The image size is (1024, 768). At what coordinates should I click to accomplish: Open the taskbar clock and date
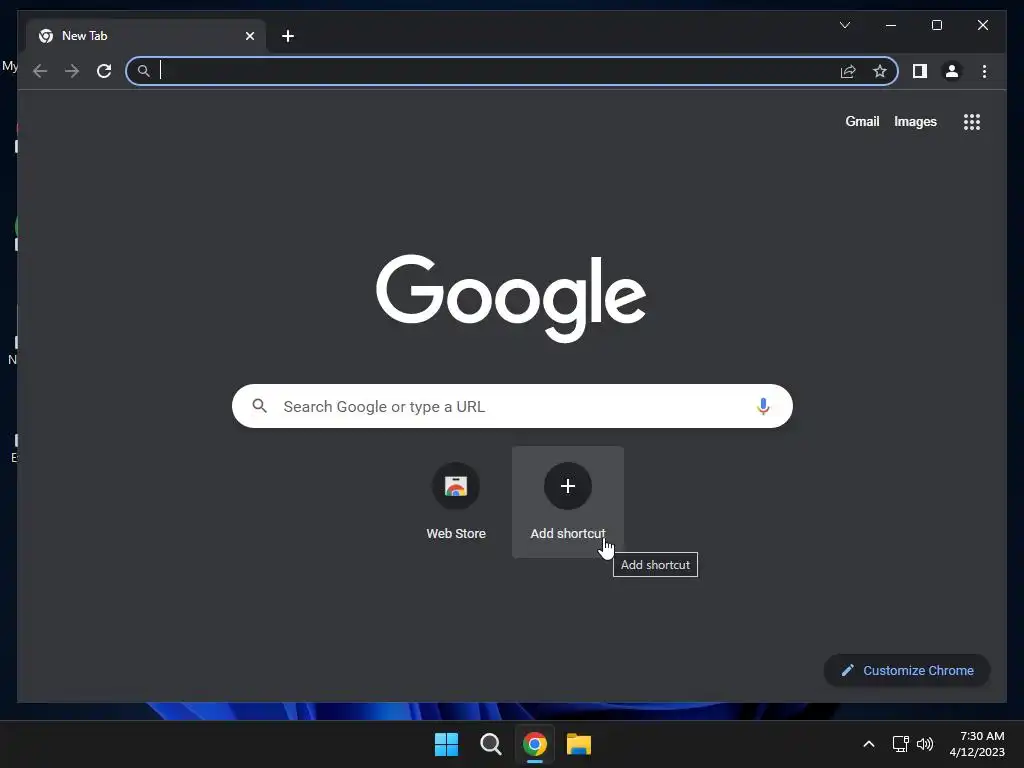click(x=977, y=744)
